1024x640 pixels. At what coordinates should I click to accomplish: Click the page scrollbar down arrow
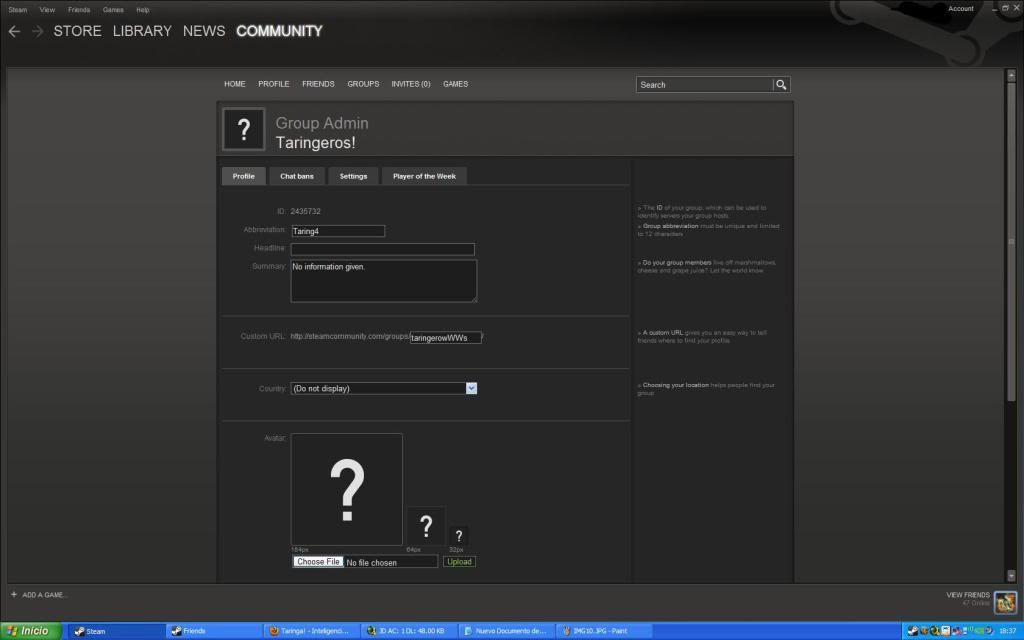[1012, 575]
